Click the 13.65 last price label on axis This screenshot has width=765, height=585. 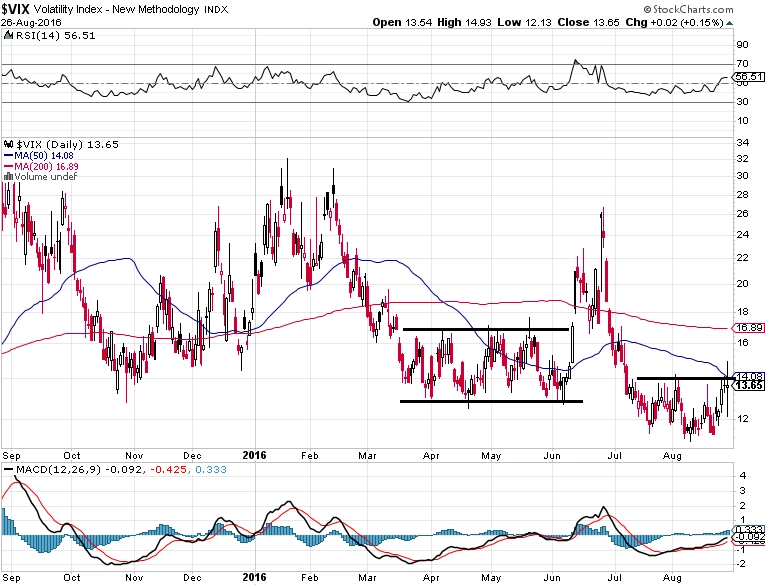tap(749, 385)
